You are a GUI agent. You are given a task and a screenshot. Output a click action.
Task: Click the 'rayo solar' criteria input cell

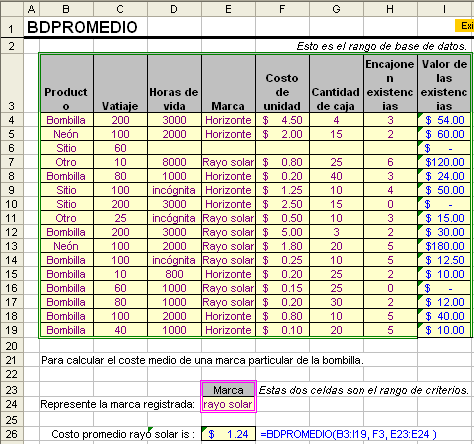228,404
